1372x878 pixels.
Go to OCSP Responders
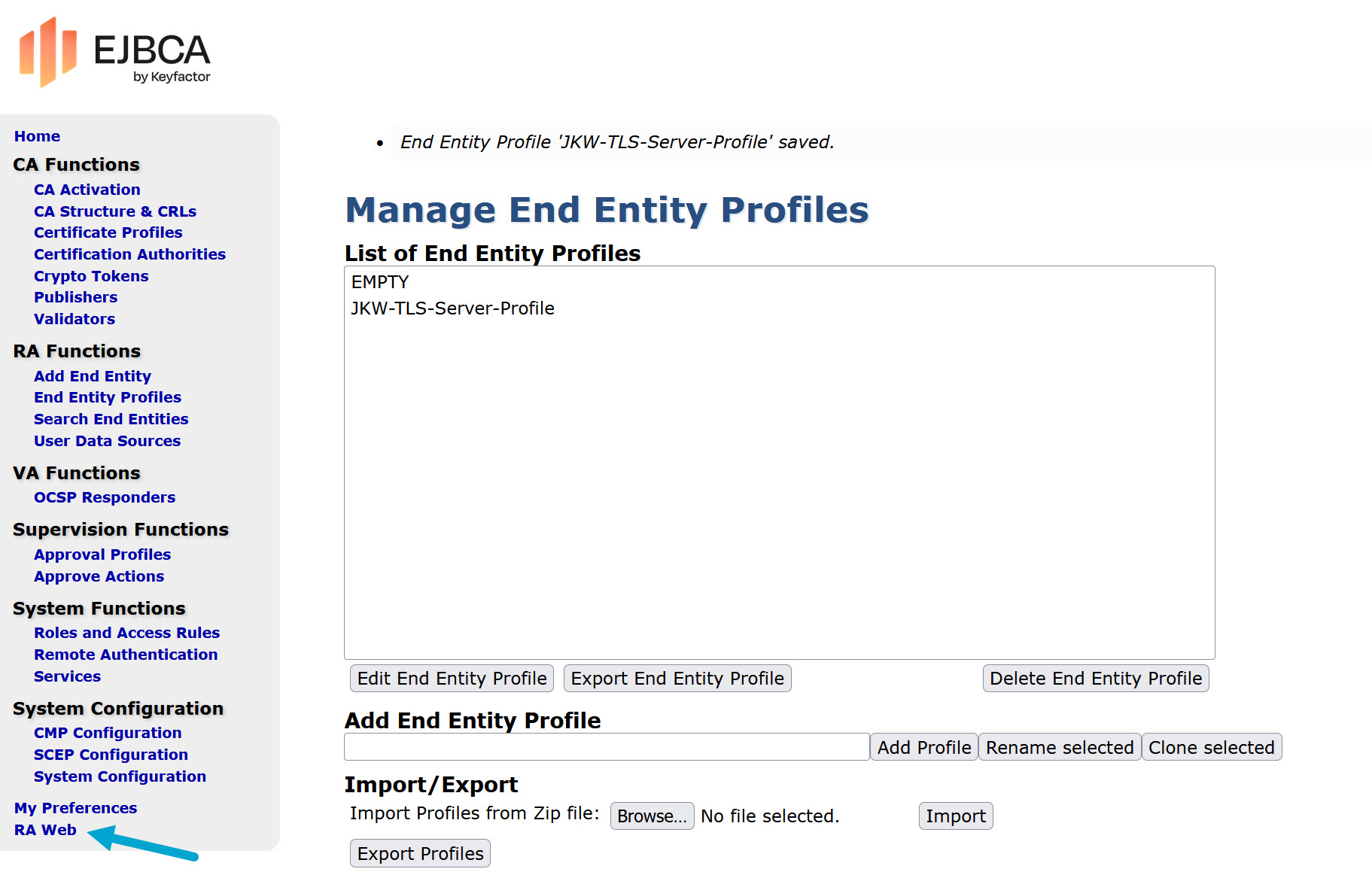coord(104,497)
